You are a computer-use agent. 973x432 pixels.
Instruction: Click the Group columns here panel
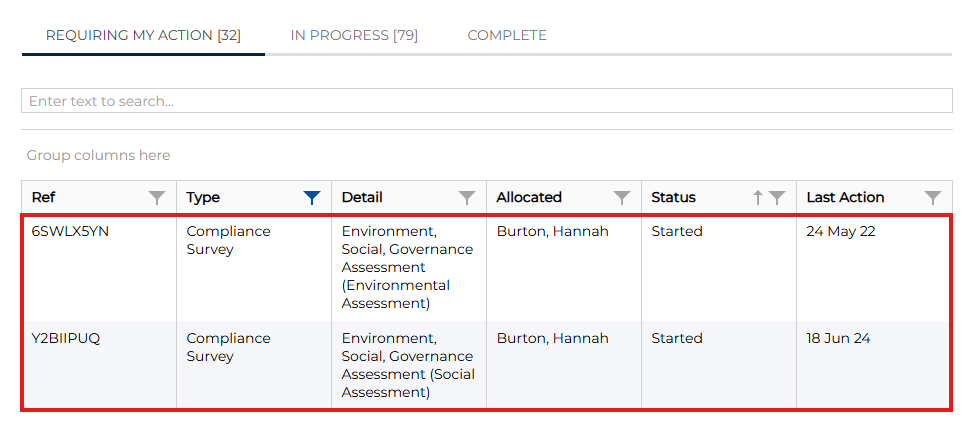(98, 156)
